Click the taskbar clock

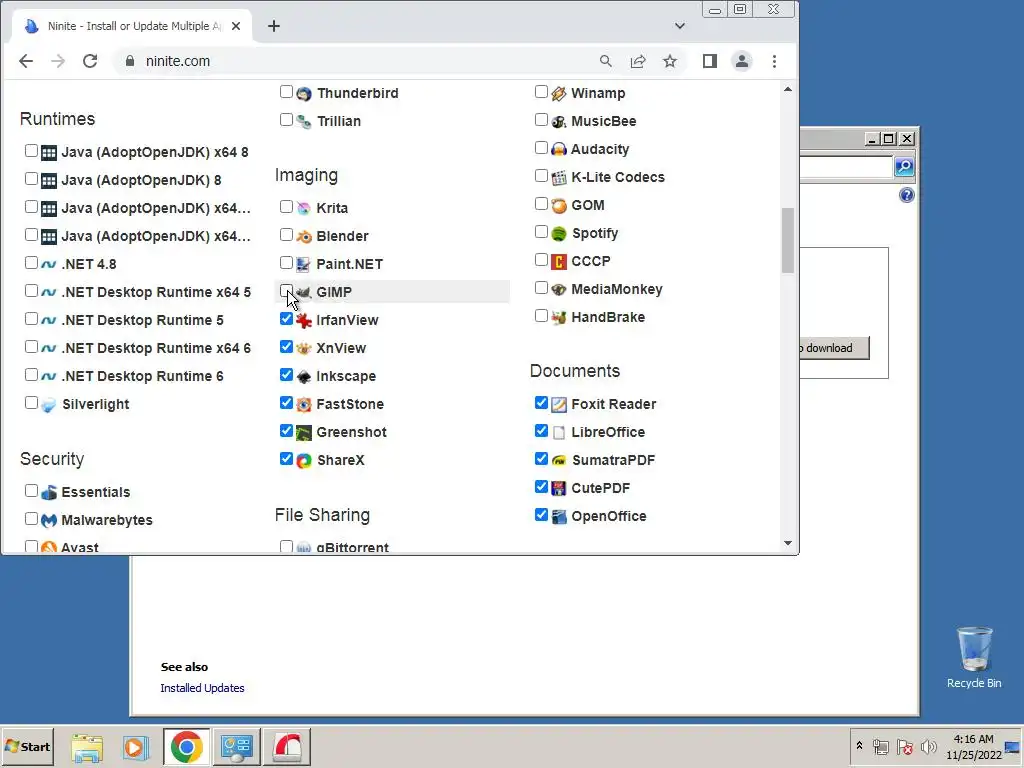click(x=974, y=746)
